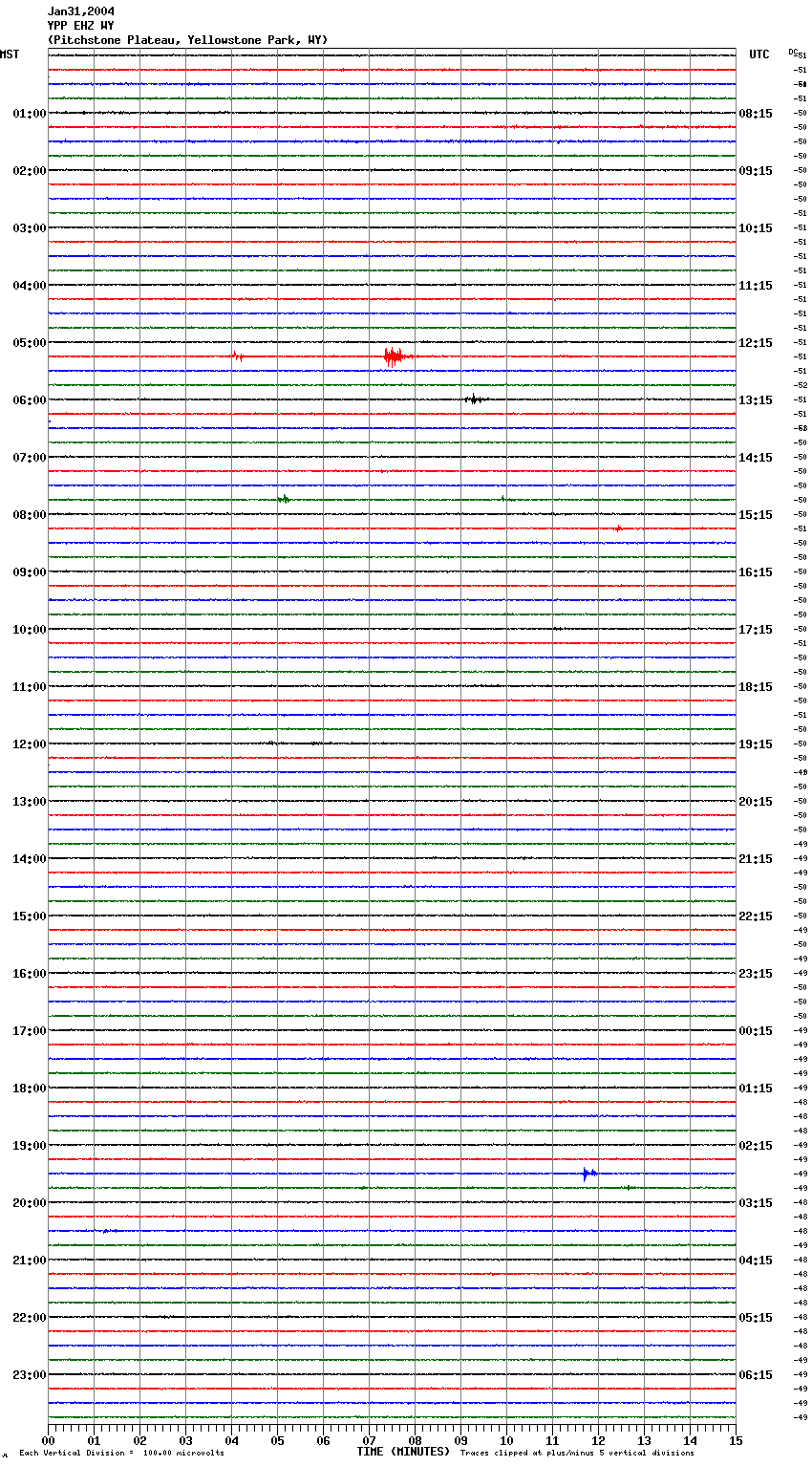Screen dimensions: 812x1466
Task: Click the 19:15 UTC time label
Action: coord(756,744)
